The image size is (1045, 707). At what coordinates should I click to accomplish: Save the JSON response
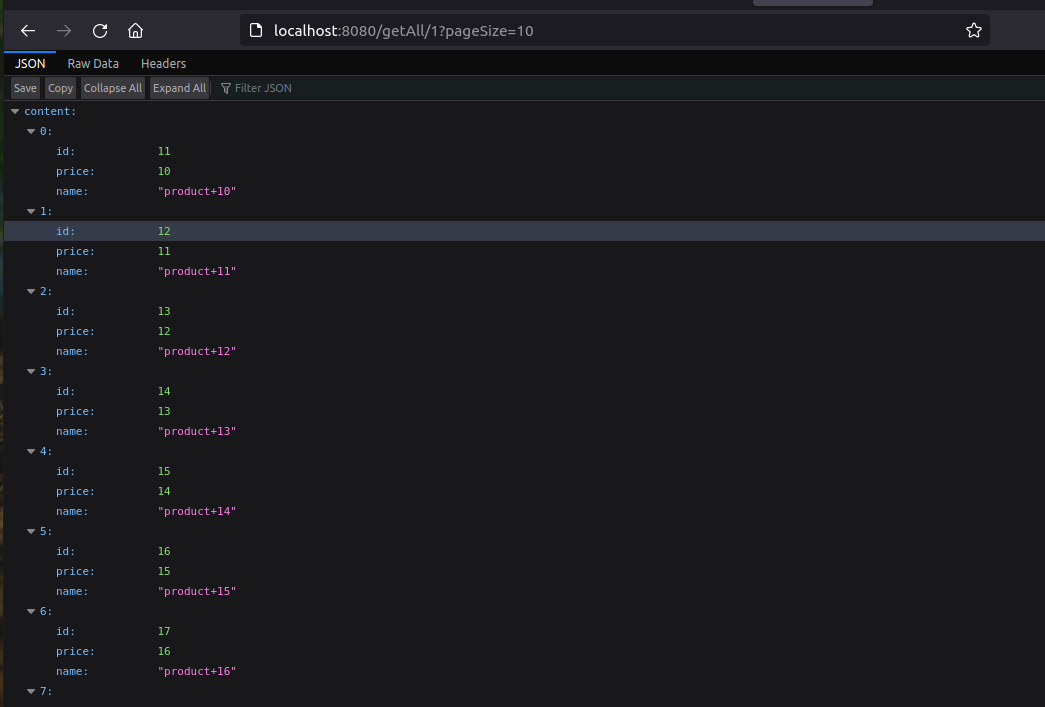tap(25, 88)
